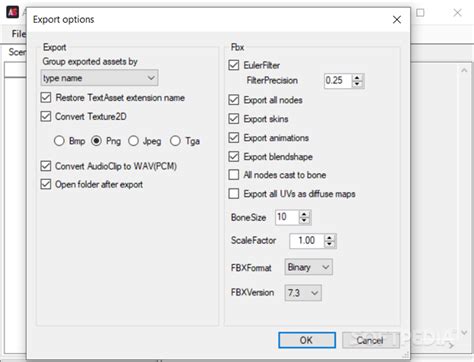
Task: Enable Export all UVs as diffuse maps
Action: click(234, 194)
